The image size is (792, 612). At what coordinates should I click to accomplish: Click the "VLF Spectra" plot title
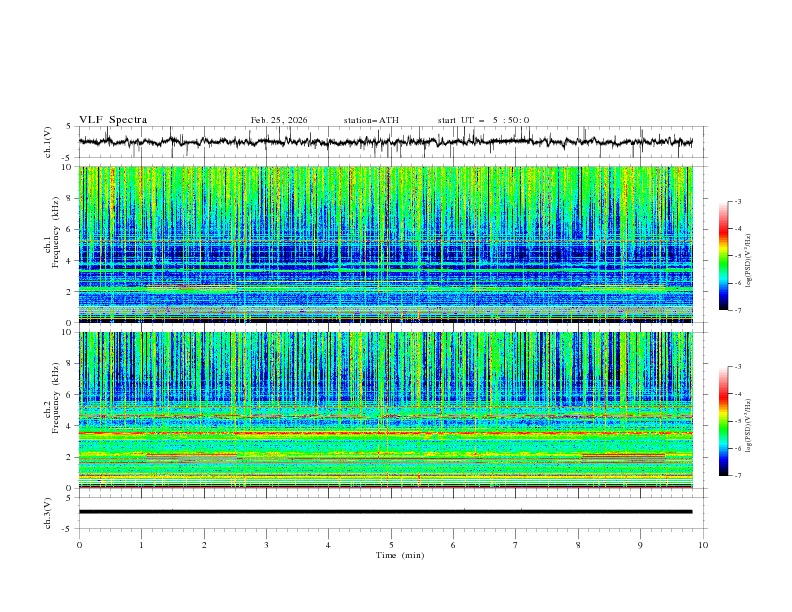pos(113,120)
